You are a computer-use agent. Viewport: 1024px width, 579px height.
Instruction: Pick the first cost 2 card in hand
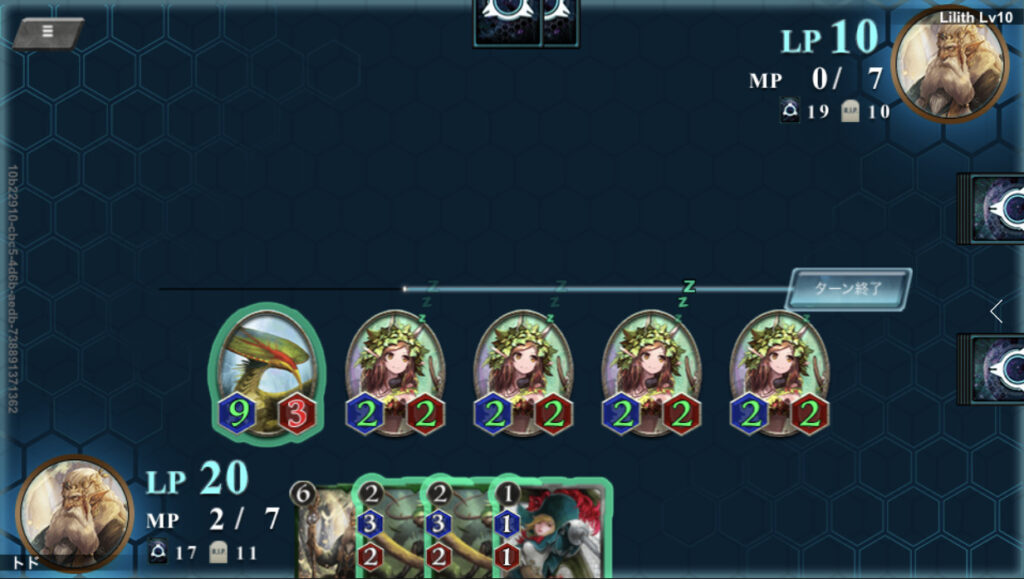pyautogui.click(x=389, y=529)
